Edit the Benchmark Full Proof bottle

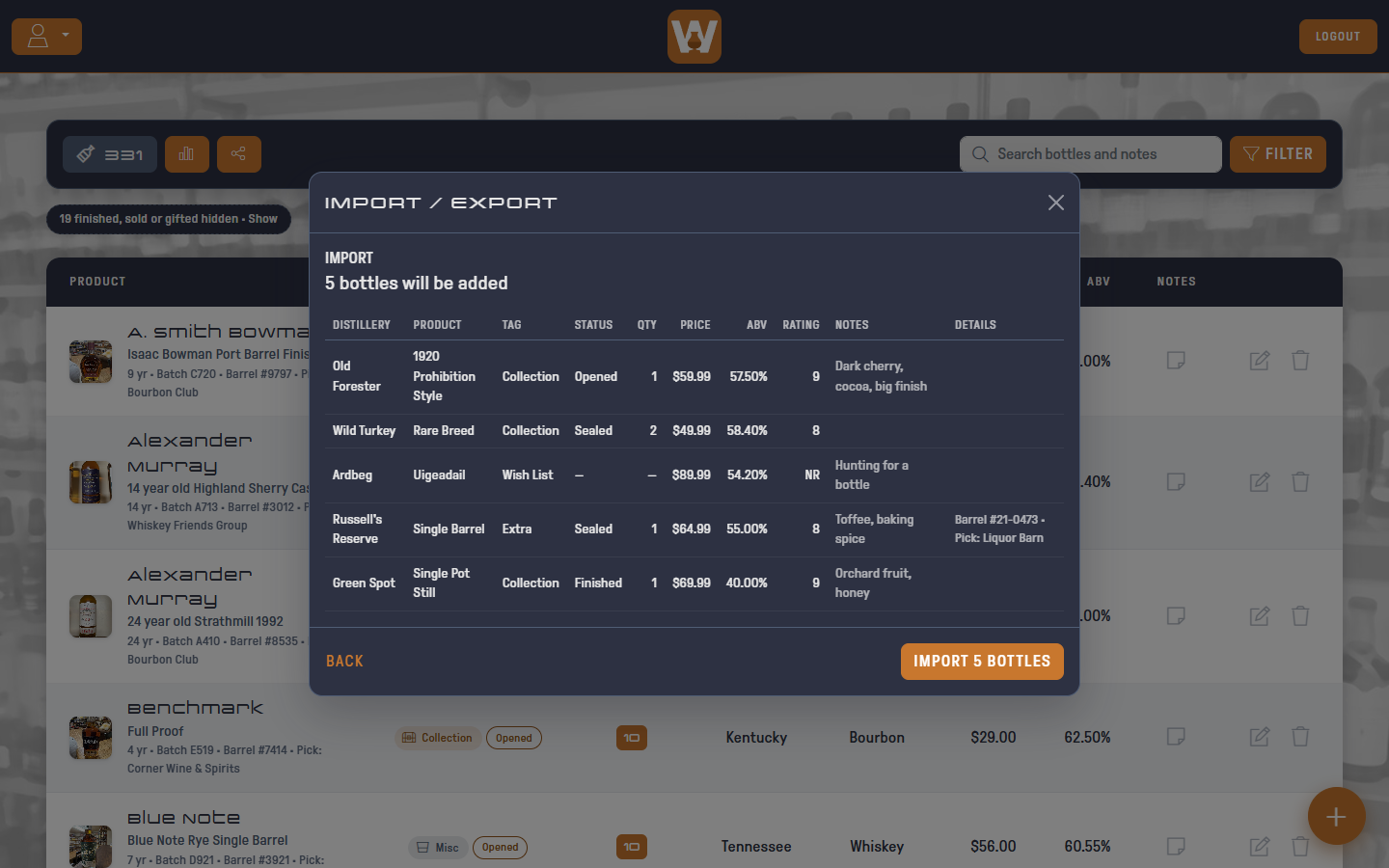[1260, 738]
